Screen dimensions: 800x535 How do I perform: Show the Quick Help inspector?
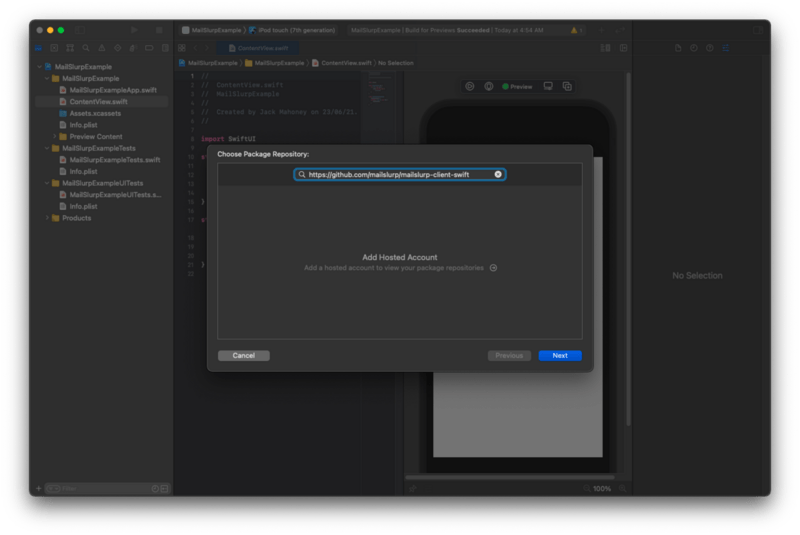point(710,48)
